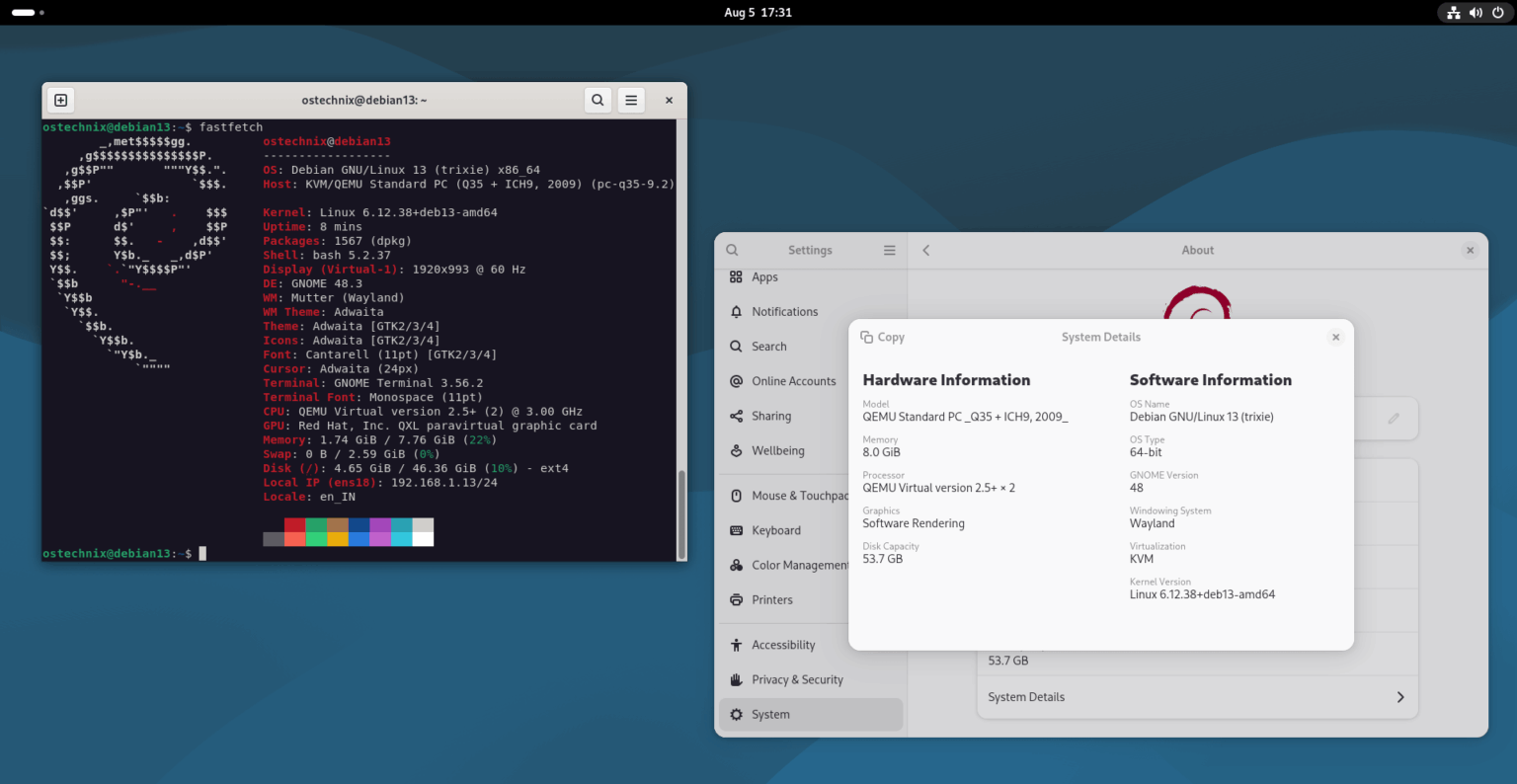Select the Sharing icon in the sidebar
Screen dimensions: 1517x784
pos(736,416)
